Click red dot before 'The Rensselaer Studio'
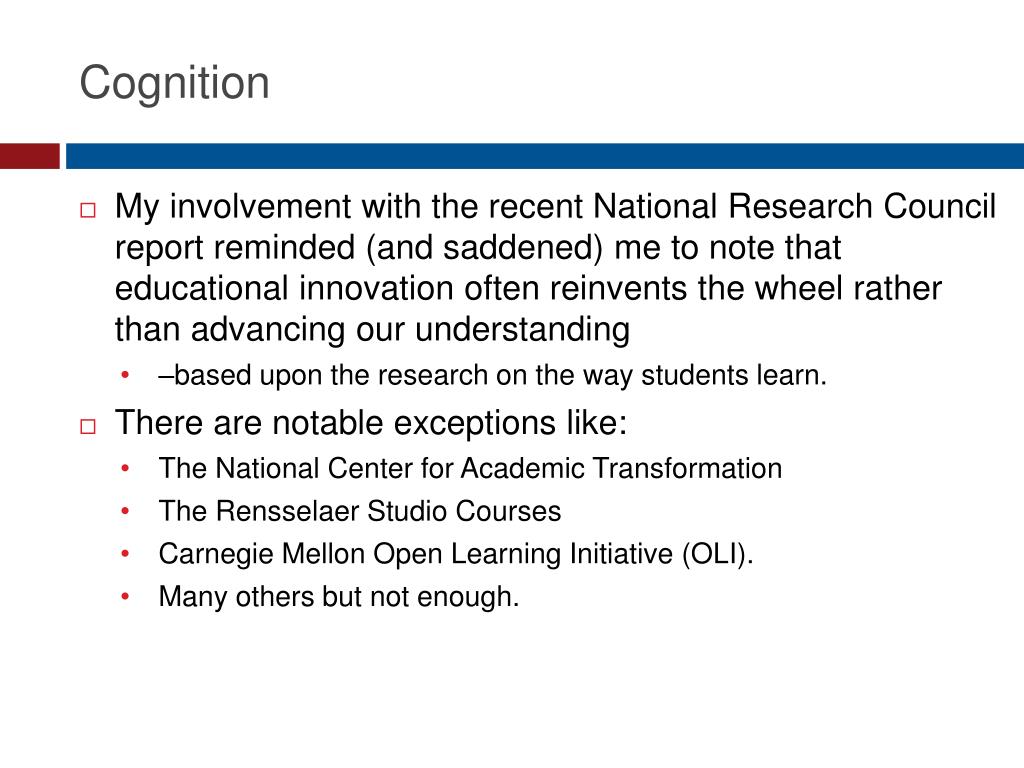The width and height of the screenshot is (1024, 768). point(125,511)
